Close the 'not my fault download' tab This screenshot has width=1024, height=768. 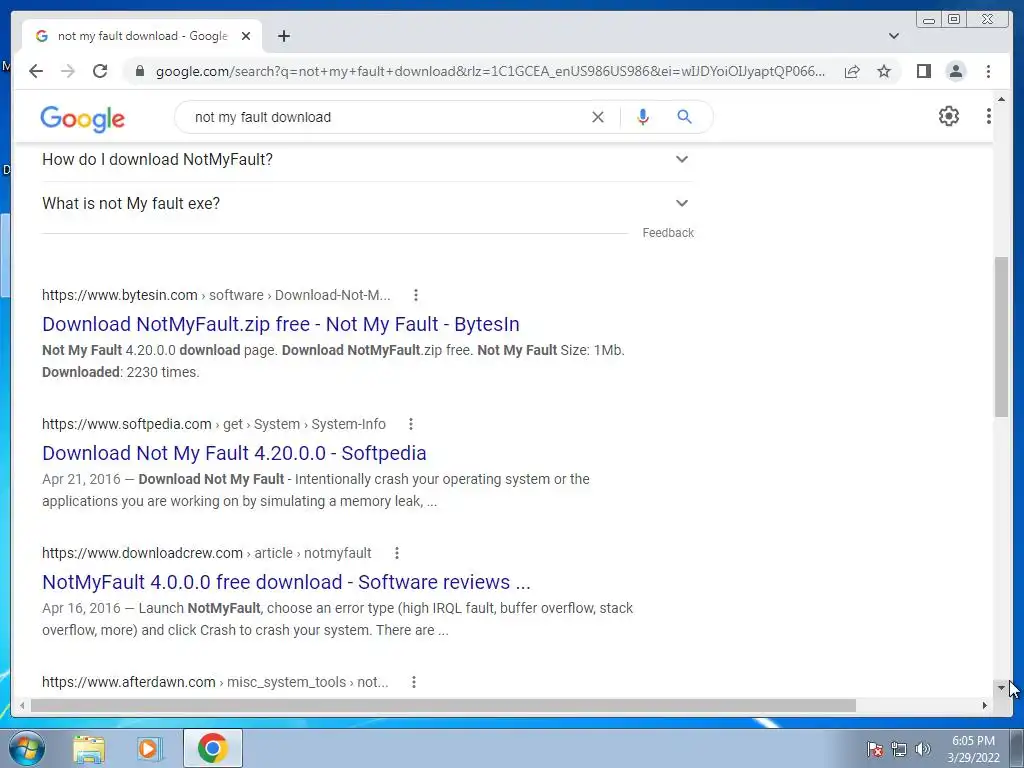(x=246, y=36)
